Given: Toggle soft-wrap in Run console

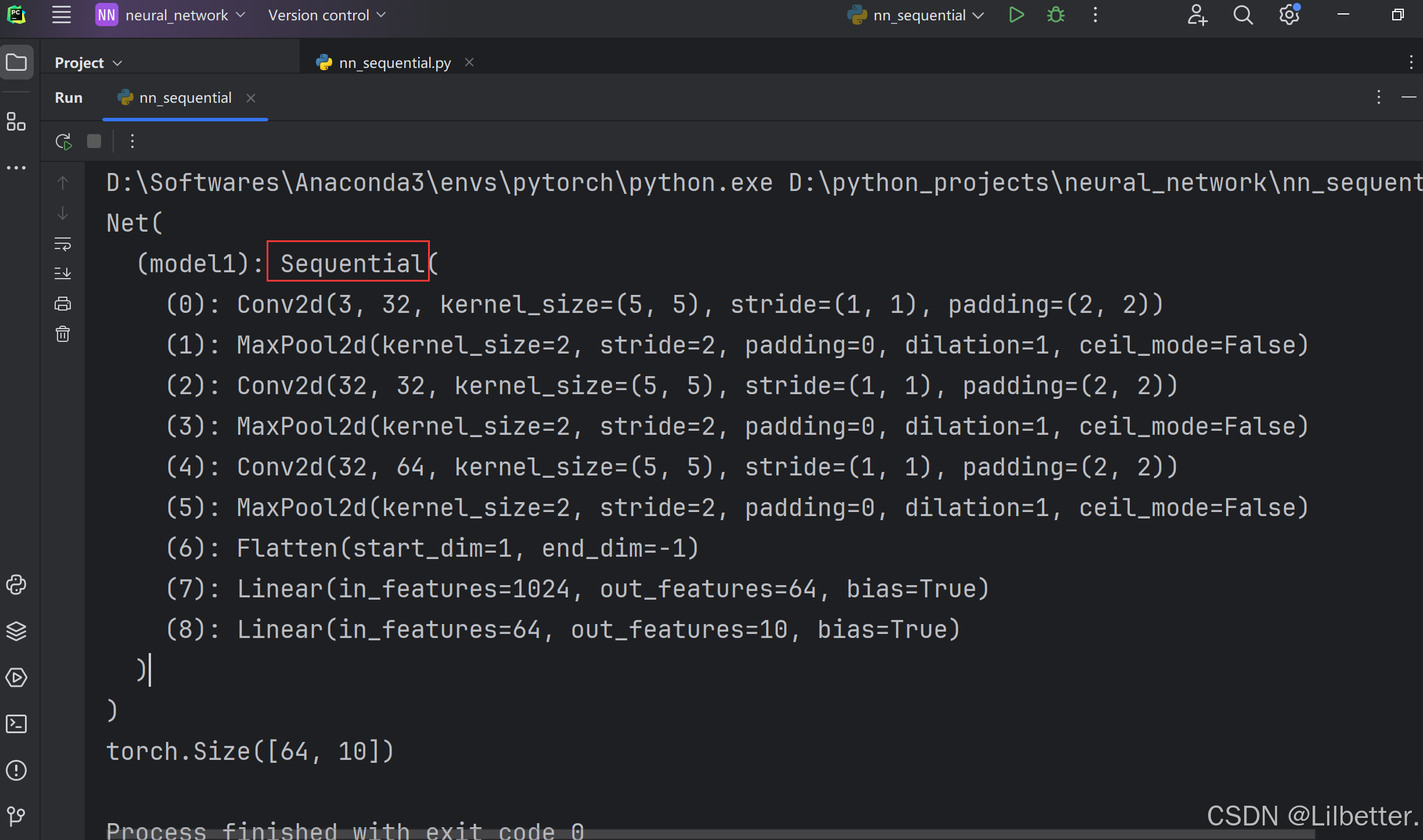Looking at the screenshot, I should pyautogui.click(x=63, y=244).
